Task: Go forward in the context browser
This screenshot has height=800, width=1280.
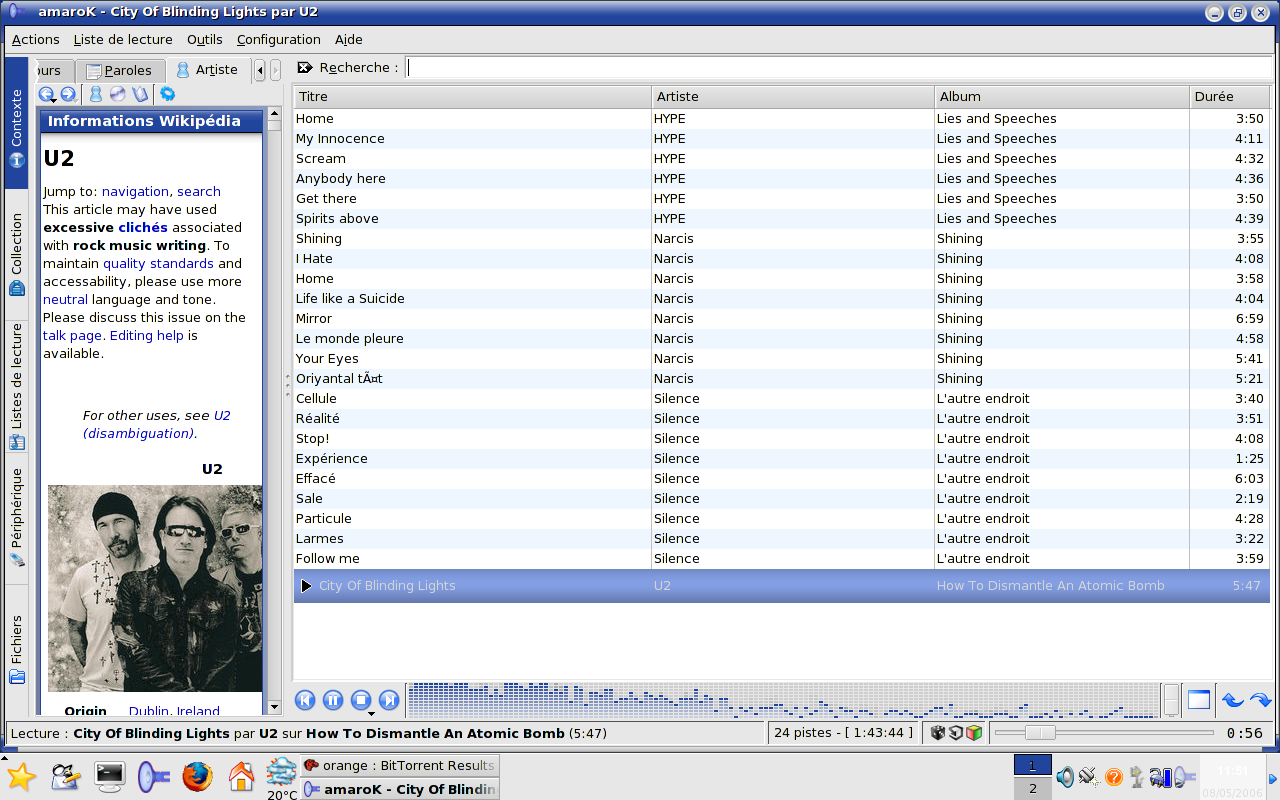Action: click(x=68, y=94)
